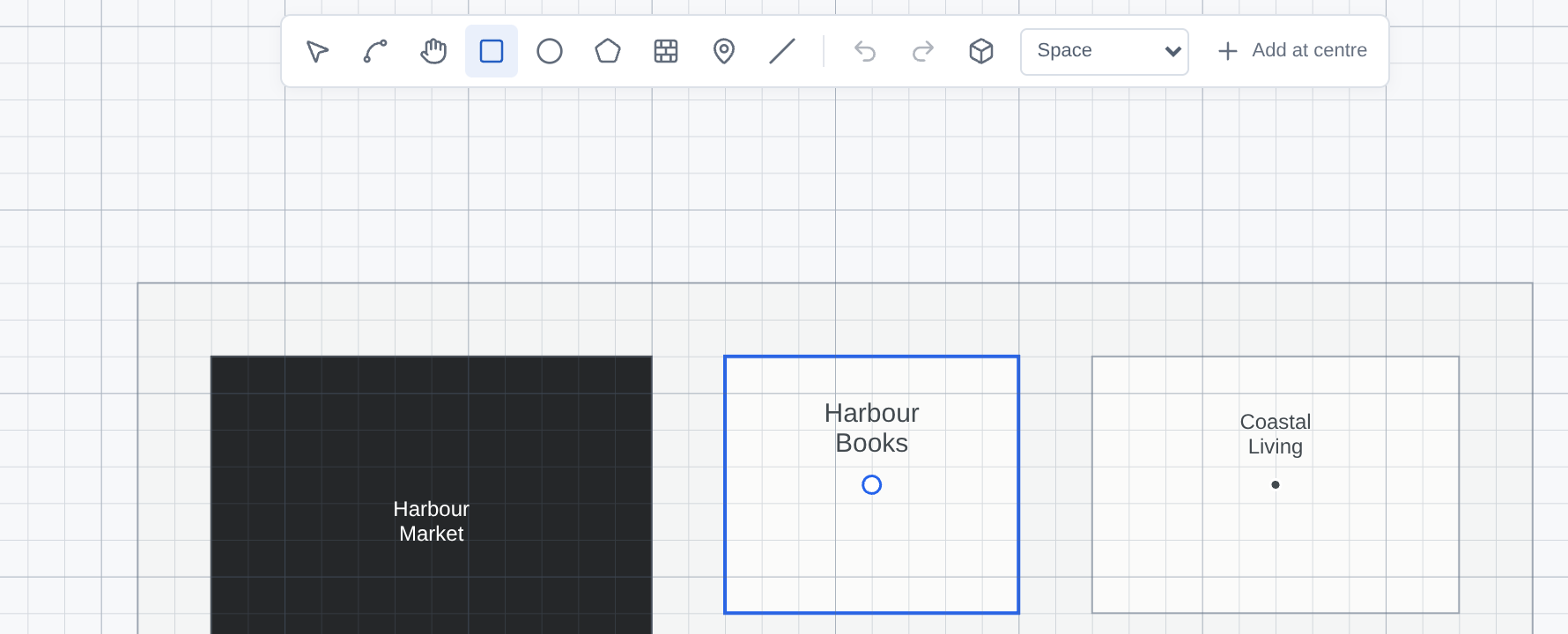Click the Add at centre button

(1292, 51)
